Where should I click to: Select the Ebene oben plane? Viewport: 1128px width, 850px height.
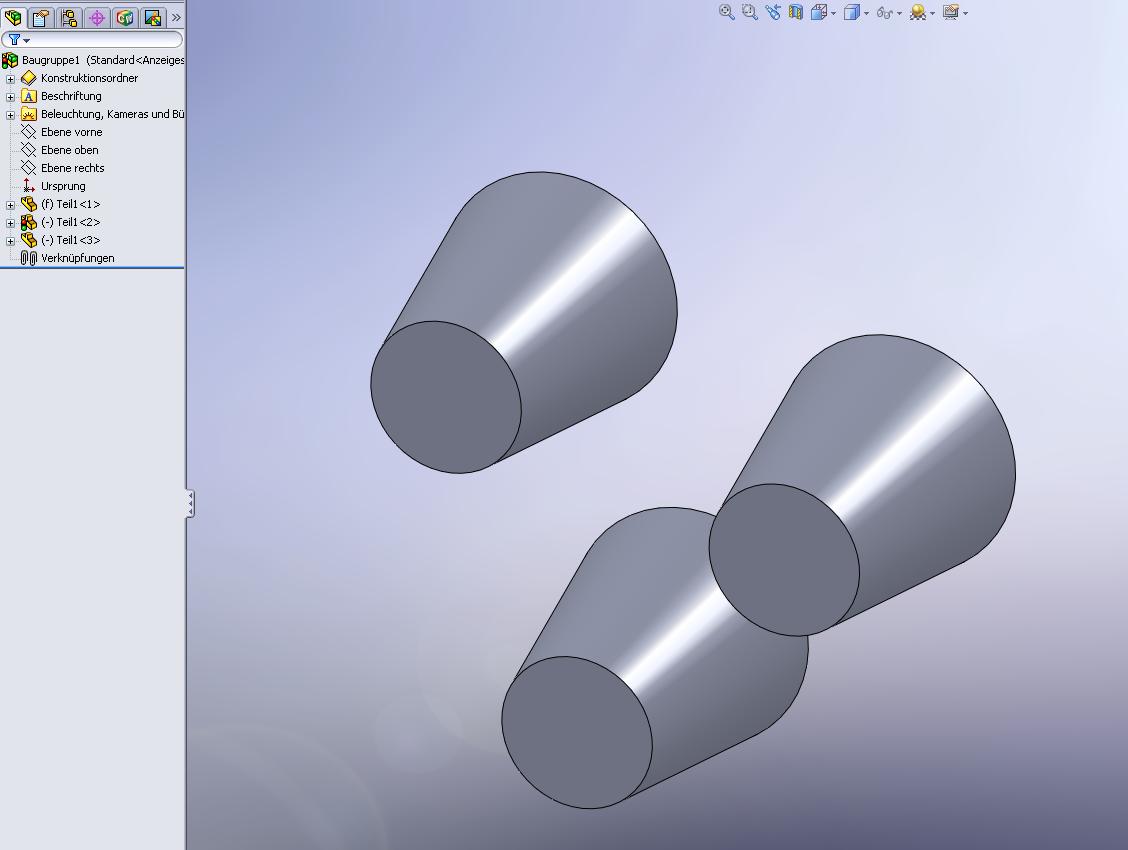tap(70, 150)
